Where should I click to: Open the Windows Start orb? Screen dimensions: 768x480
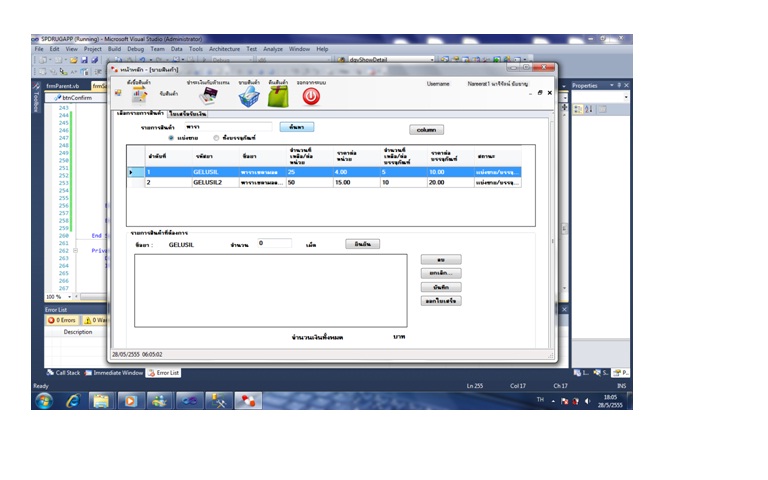(x=44, y=401)
